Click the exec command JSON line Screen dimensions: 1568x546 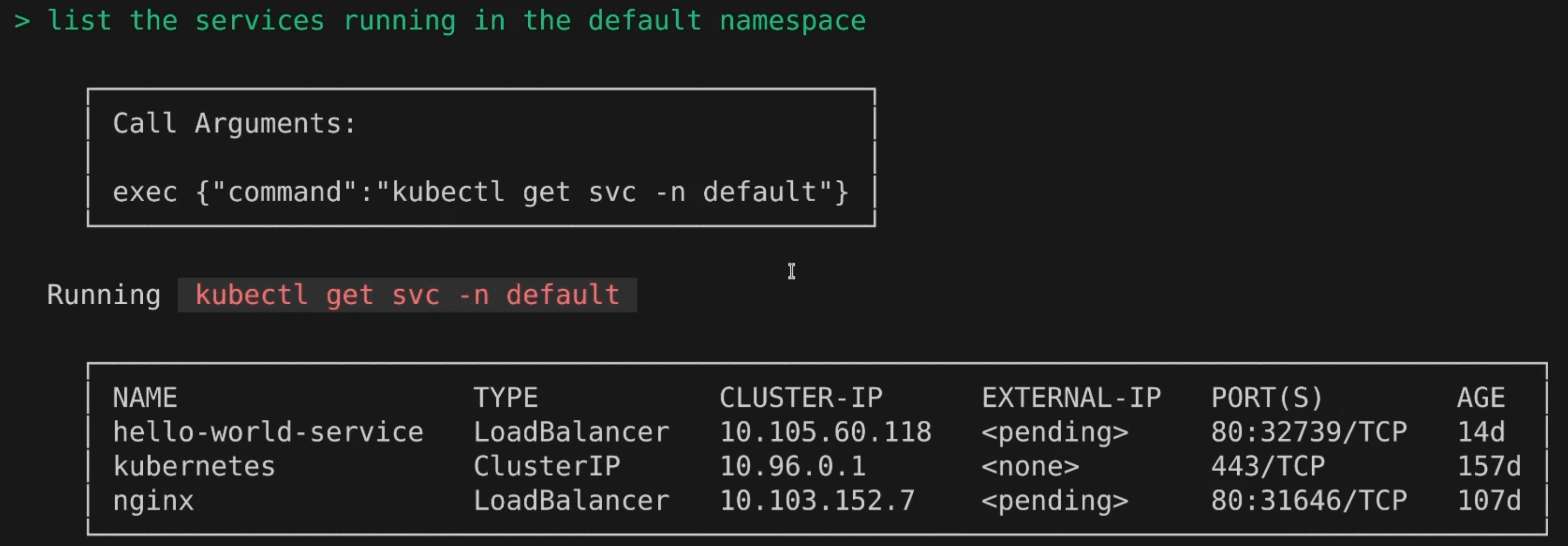pos(480,192)
